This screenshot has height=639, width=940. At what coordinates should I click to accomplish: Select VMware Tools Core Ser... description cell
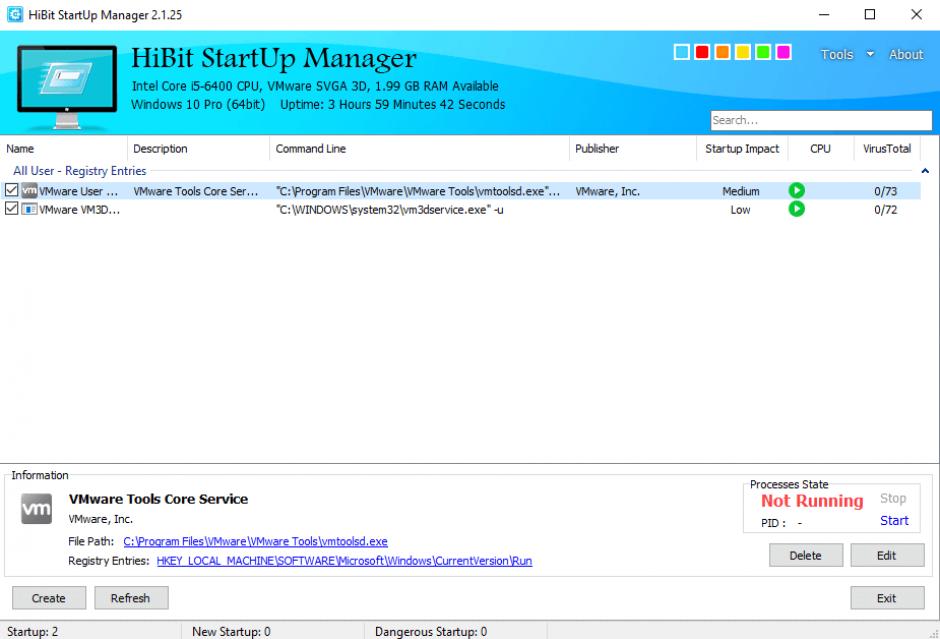(x=196, y=191)
